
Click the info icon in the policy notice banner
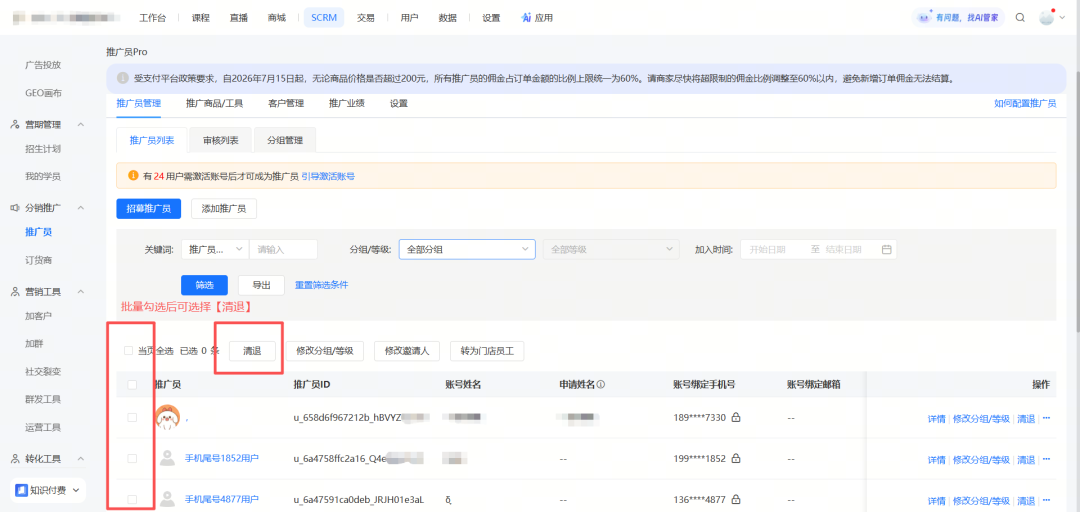coord(122,78)
